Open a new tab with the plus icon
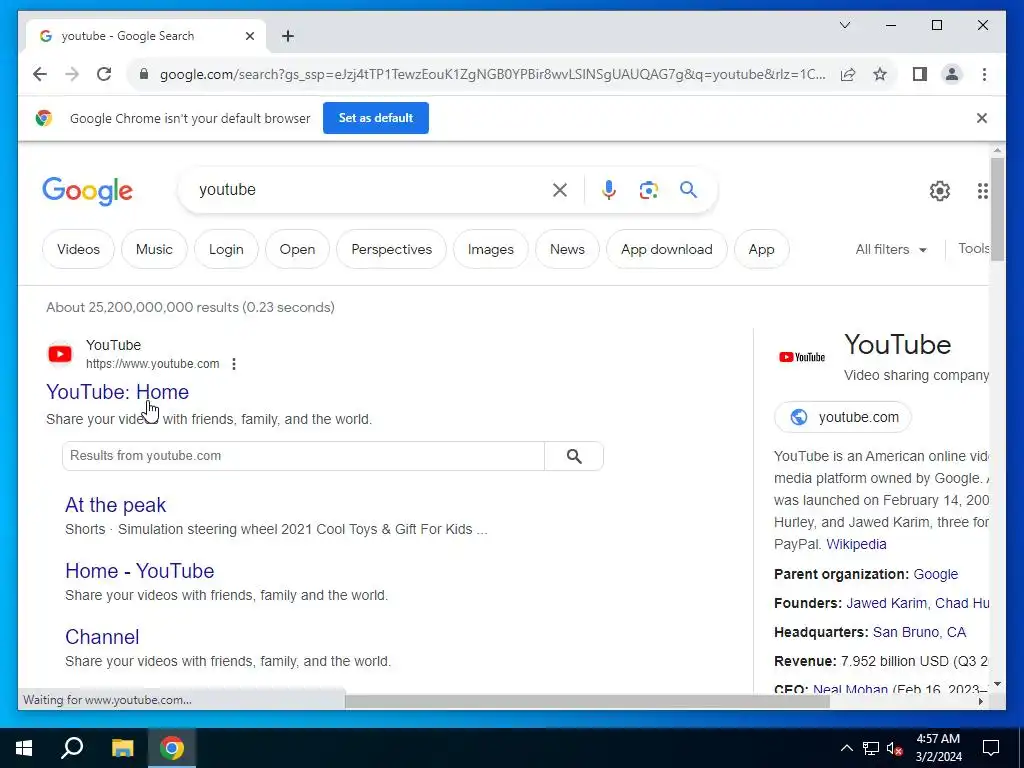This screenshot has width=1024, height=768. (288, 36)
